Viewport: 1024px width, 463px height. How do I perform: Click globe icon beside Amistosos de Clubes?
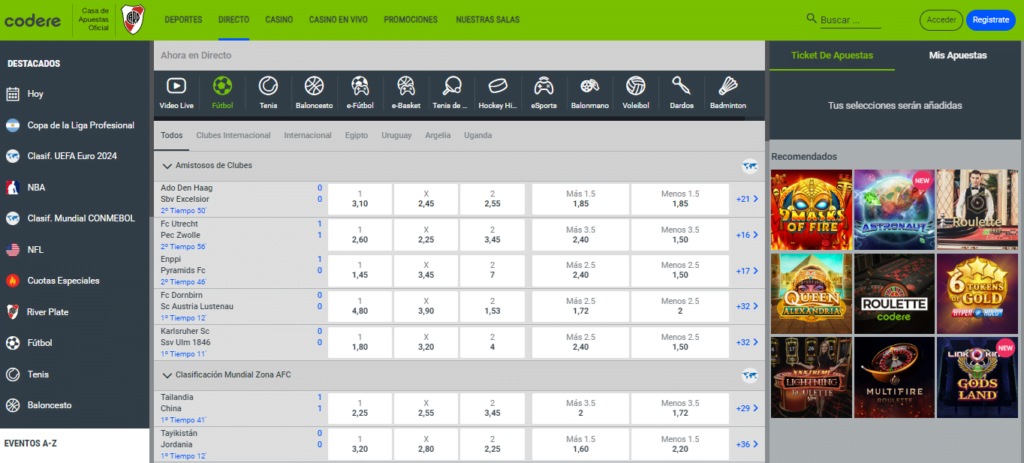click(x=749, y=166)
